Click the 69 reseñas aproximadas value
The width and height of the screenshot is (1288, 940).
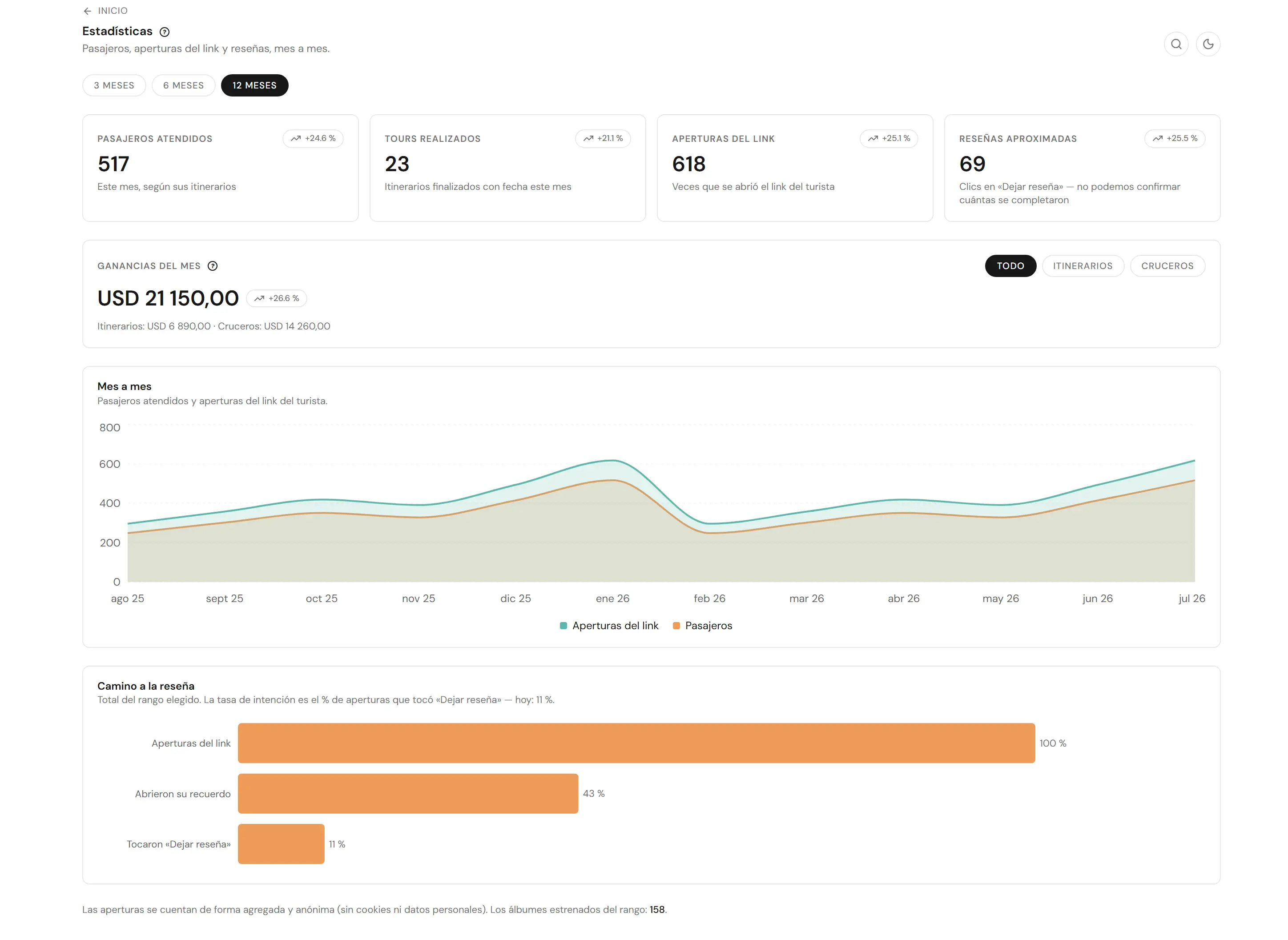(x=972, y=164)
